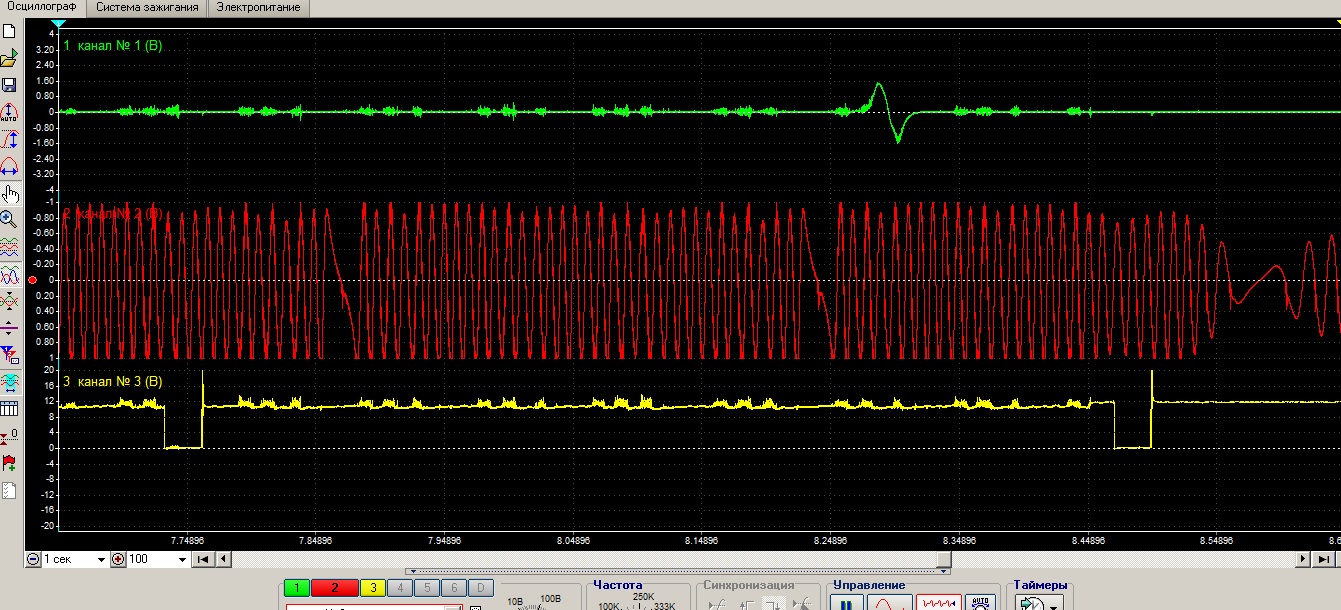Click the filter funnel icon
1341x610 pixels.
pos(9,354)
